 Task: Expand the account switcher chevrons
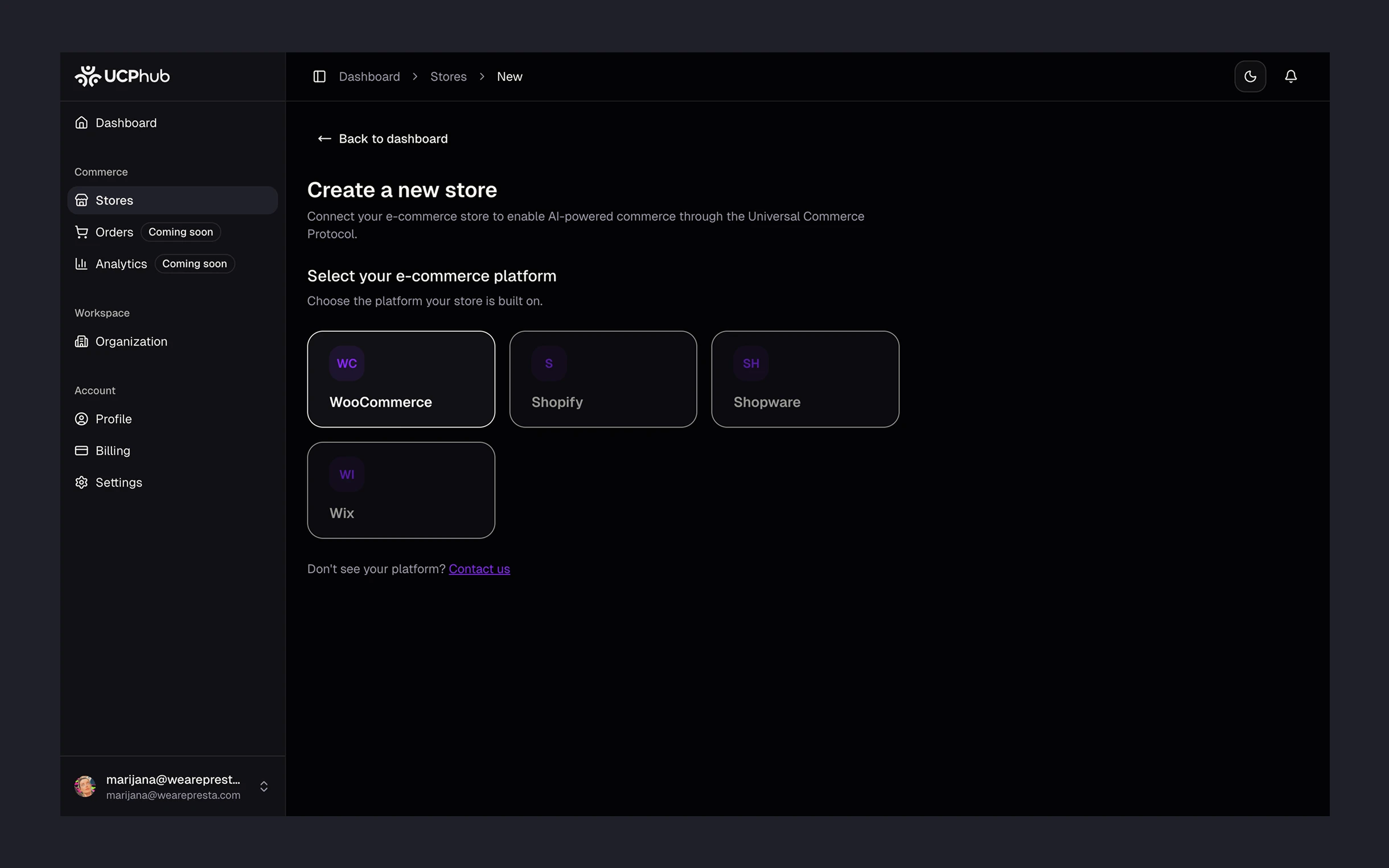point(264,787)
